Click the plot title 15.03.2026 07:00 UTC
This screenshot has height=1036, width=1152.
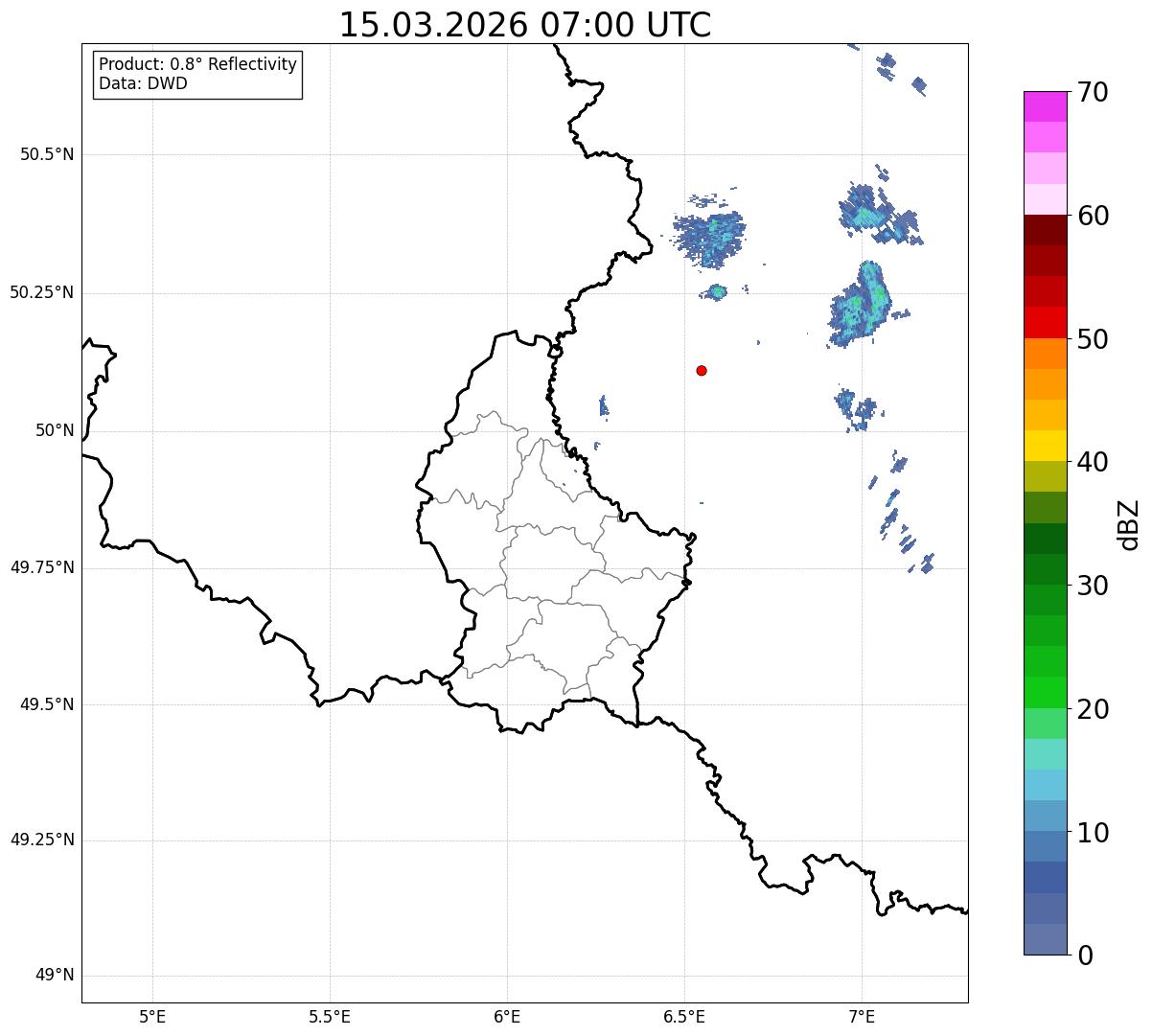(525, 25)
